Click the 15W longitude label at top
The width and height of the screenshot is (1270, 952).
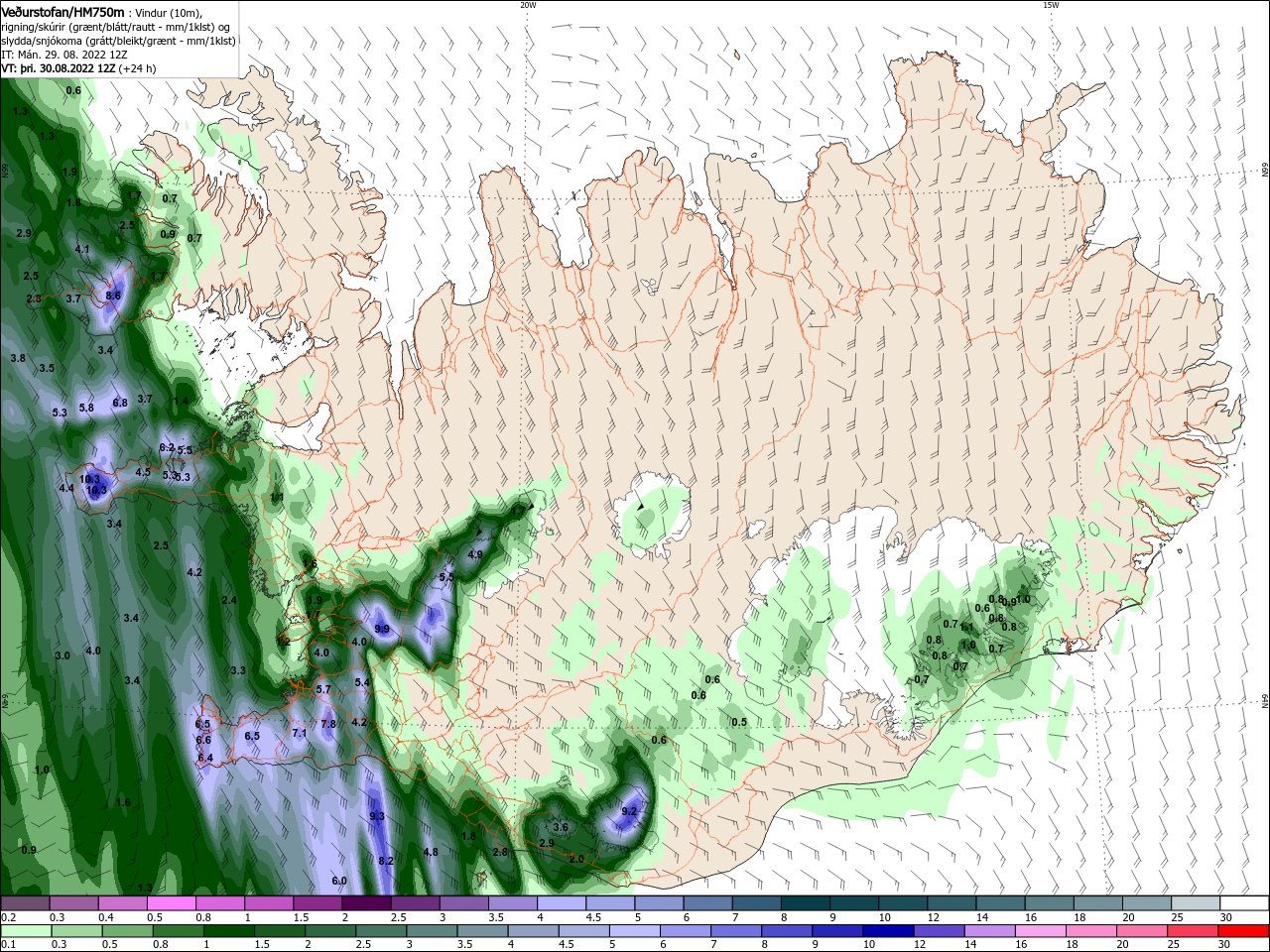tap(1051, 5)
